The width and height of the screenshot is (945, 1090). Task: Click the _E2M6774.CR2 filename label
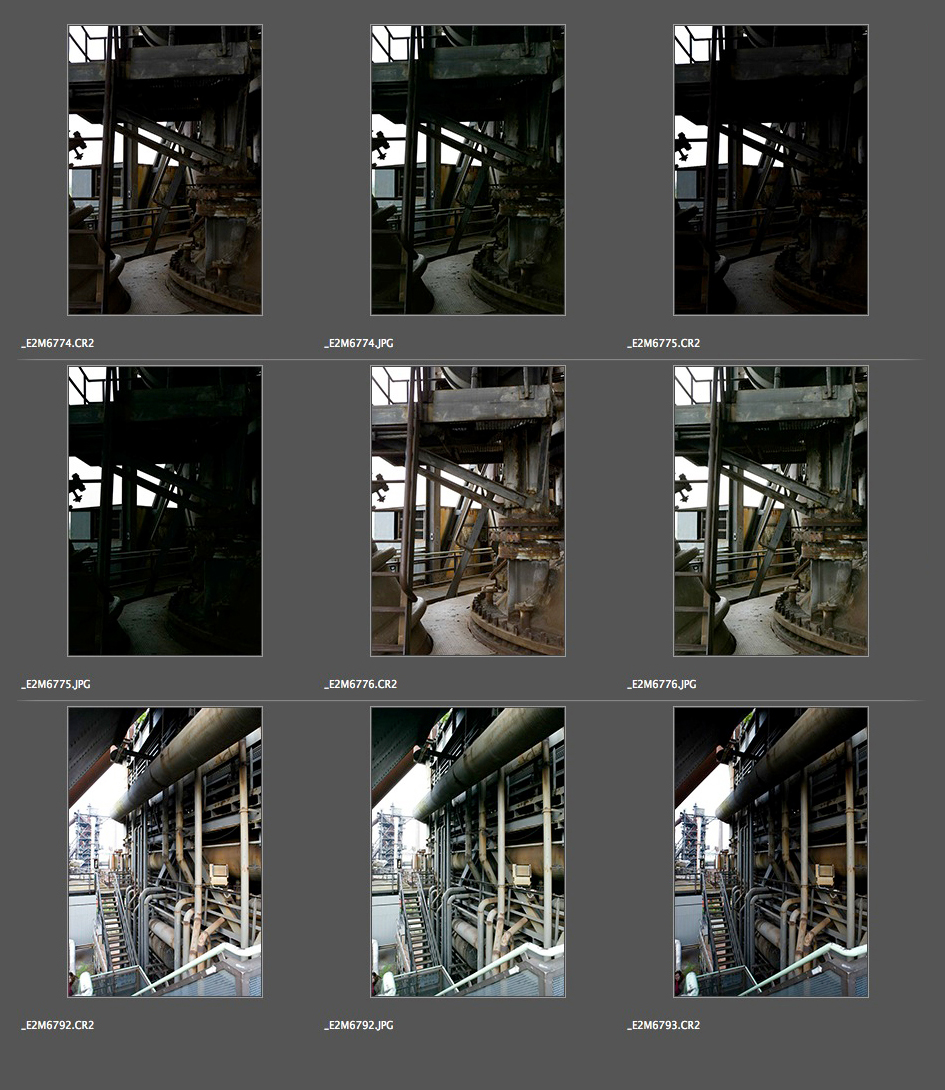(x=58, y=343)
